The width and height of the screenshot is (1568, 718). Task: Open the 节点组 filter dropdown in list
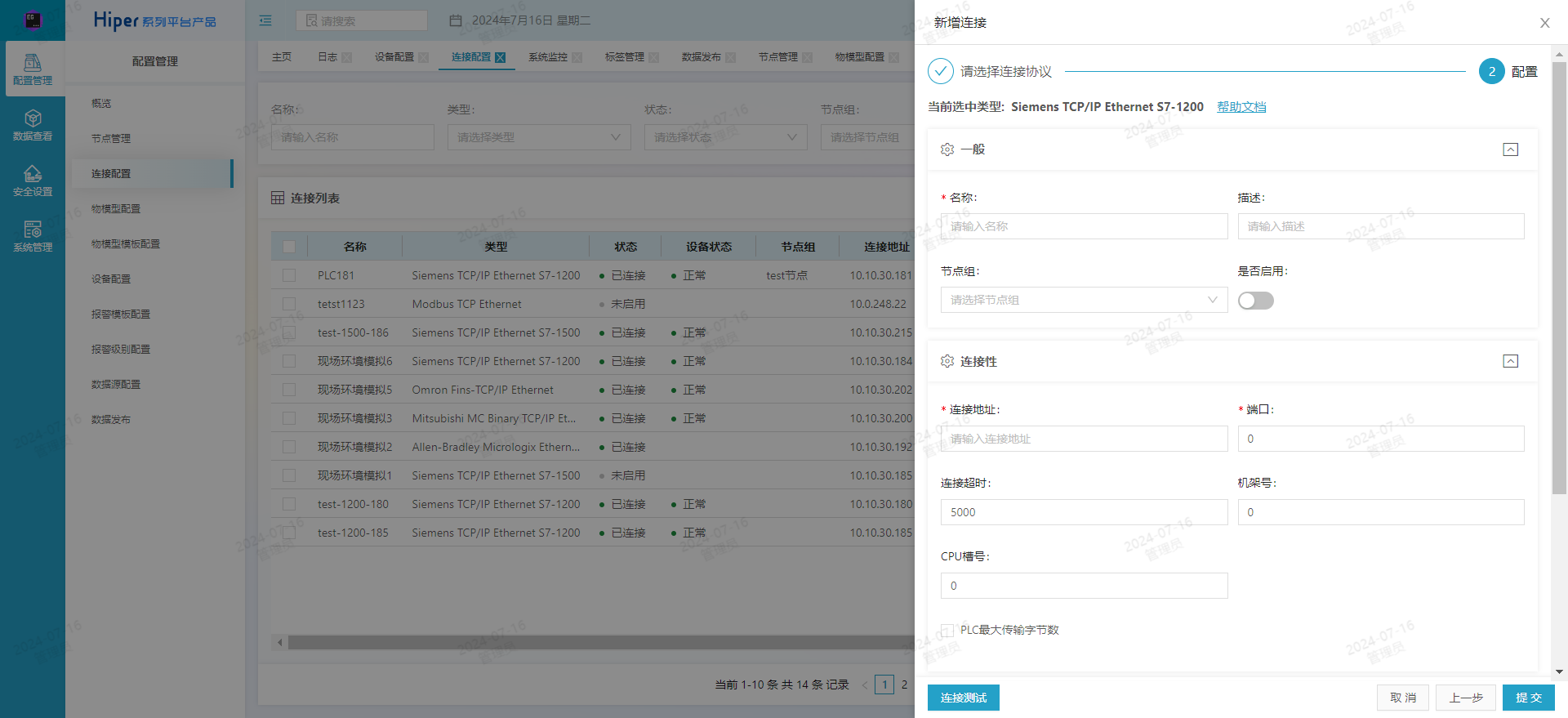pos(867,137)
